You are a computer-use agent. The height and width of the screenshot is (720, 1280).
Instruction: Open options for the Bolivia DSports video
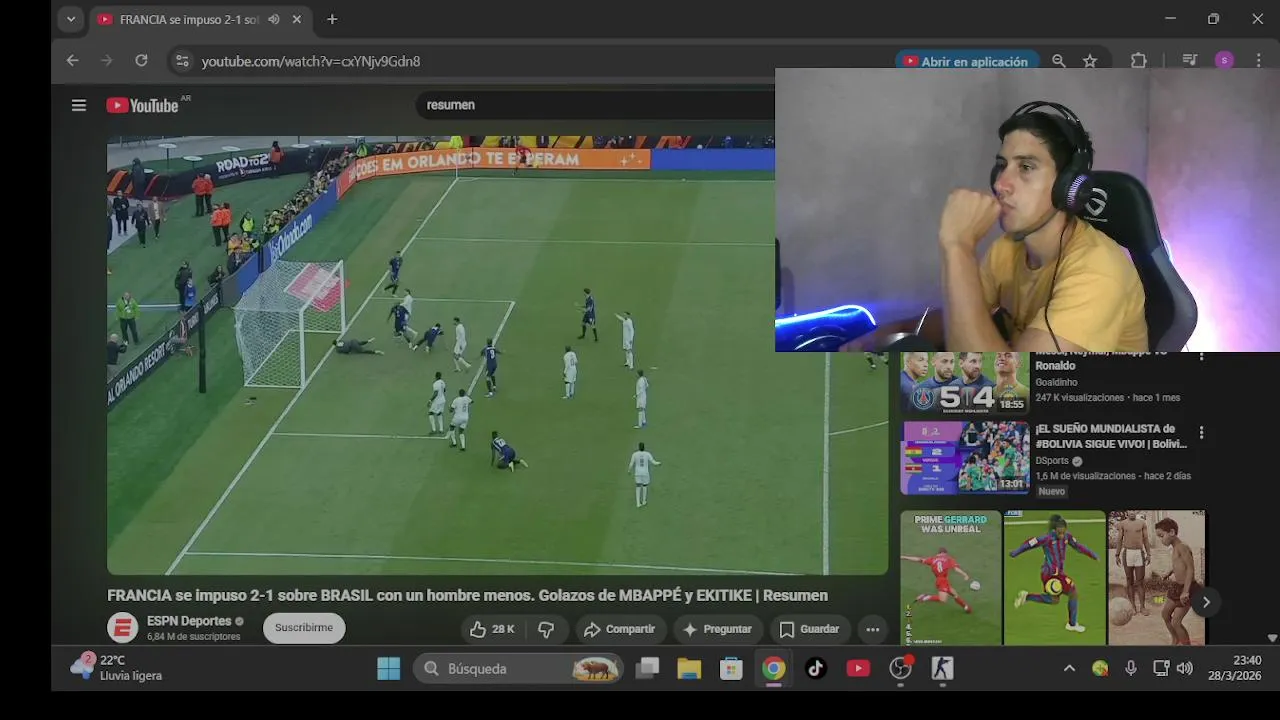pyautogui.click(x=1201, y=433)
